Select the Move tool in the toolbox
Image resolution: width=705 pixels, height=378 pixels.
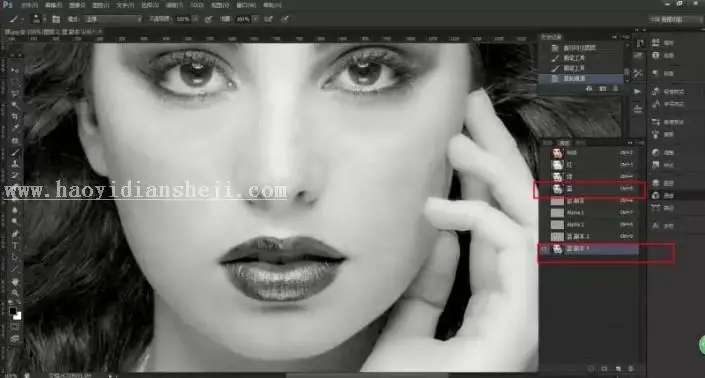coord(14,71)
